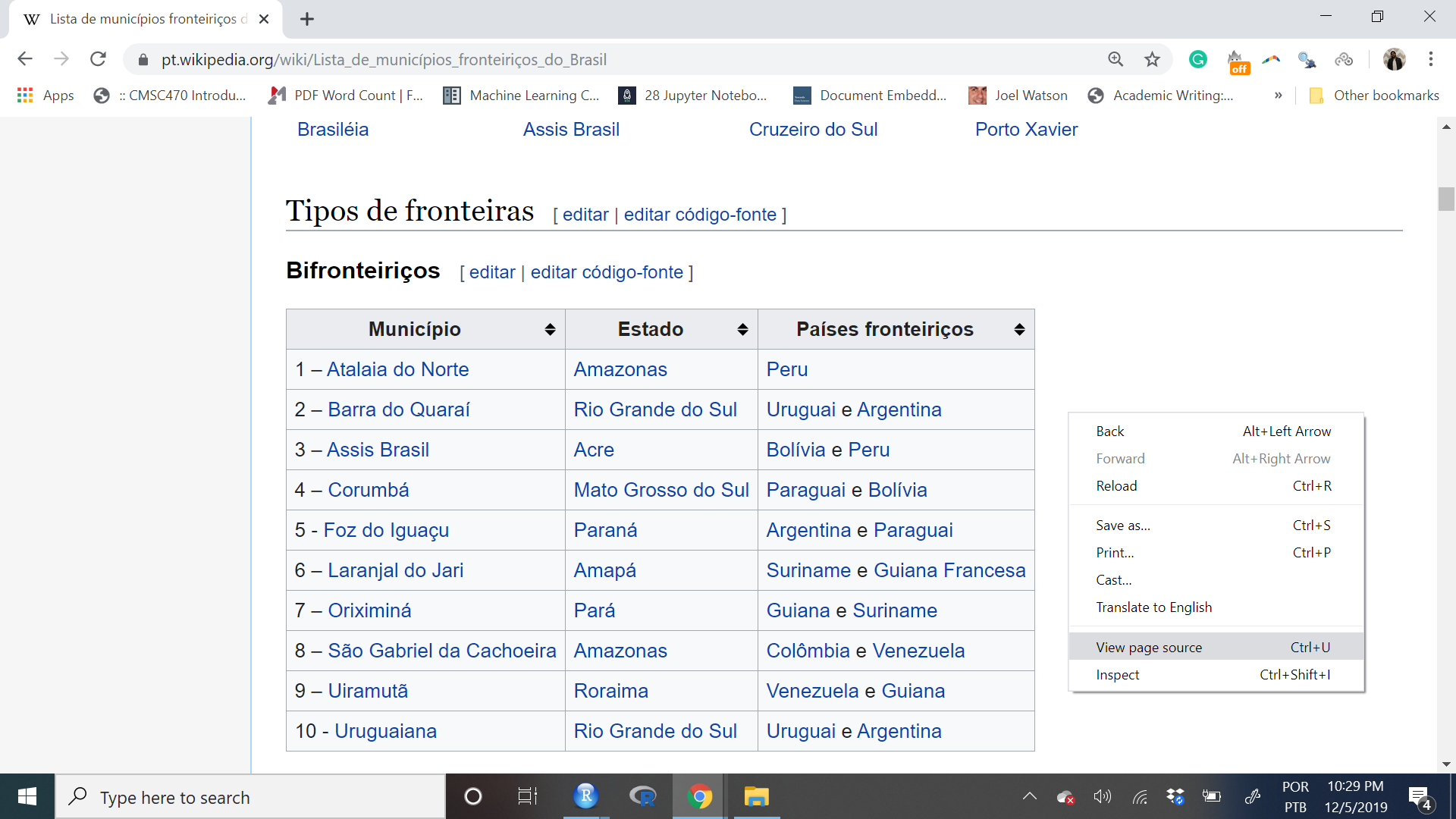
Task: Choose Translate to English menu entry
Action: point(1153,607)
